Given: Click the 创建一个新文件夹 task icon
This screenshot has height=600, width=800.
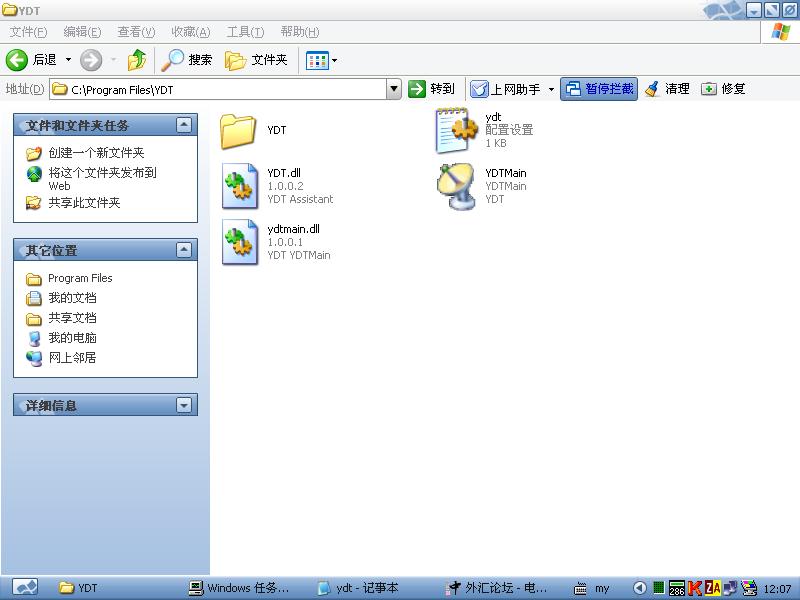Looking at the screenshot, I should [x=34, y=153].
